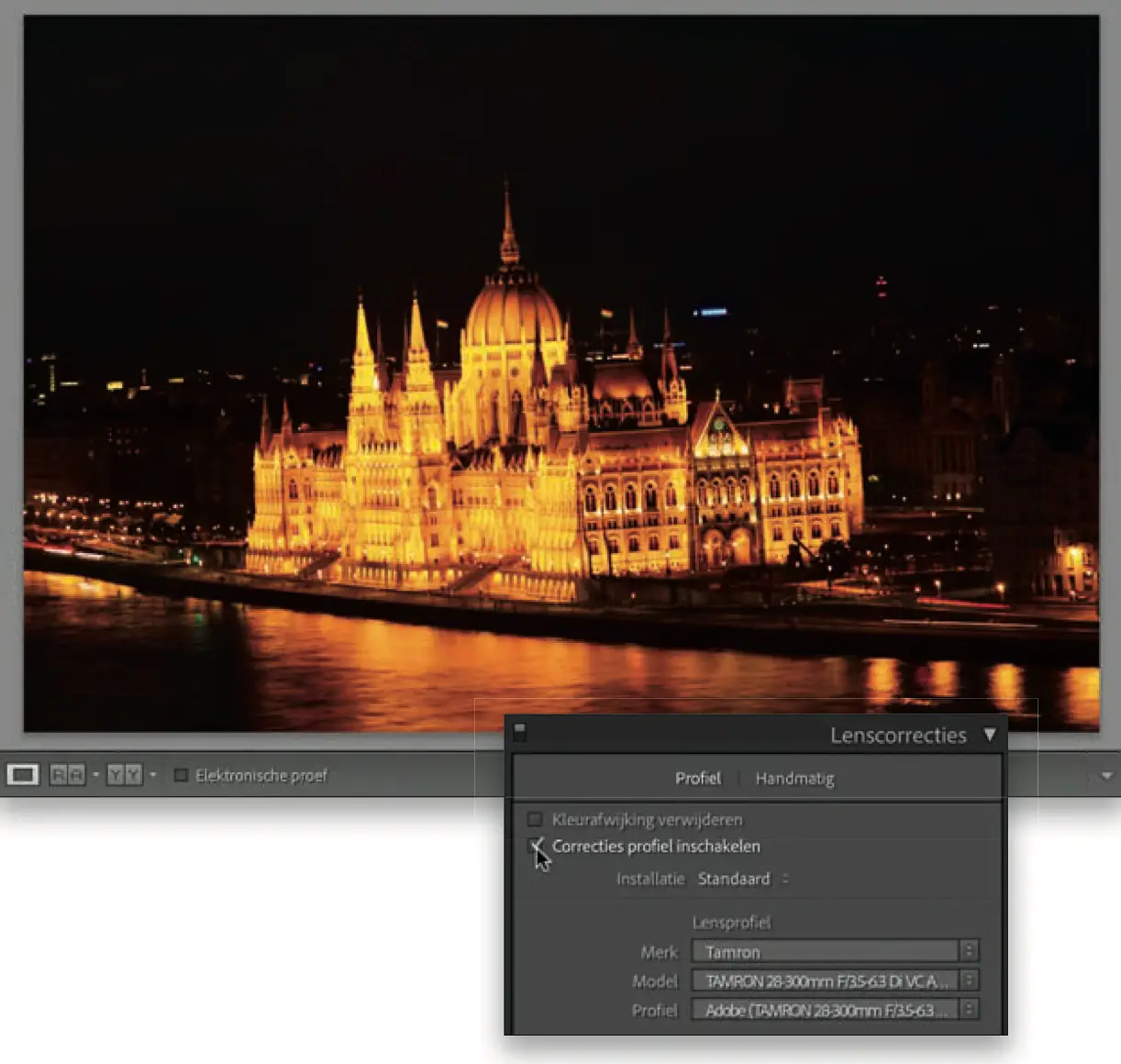Check Kleurafwijking verwijderen
The image size is (1121, 1064).
[x=535, y=819]
